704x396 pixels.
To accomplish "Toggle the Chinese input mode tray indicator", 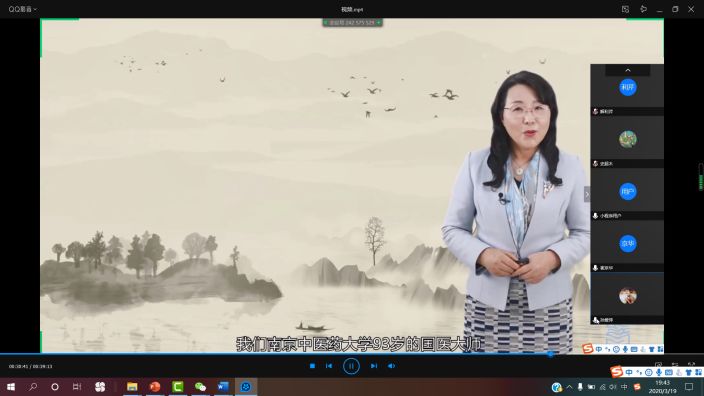I will [624, 387].
